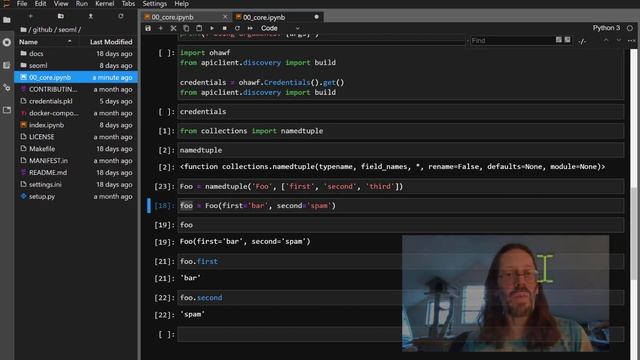Open the Kernel menu
This screenshot has height=360, width=640.
104,4
